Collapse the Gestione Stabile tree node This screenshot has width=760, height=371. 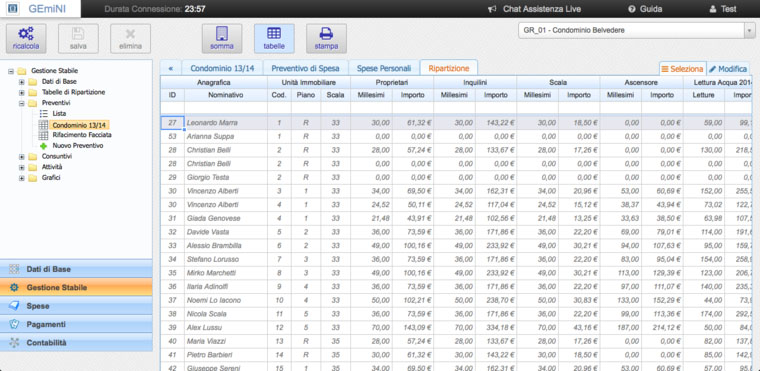[11, 71]
